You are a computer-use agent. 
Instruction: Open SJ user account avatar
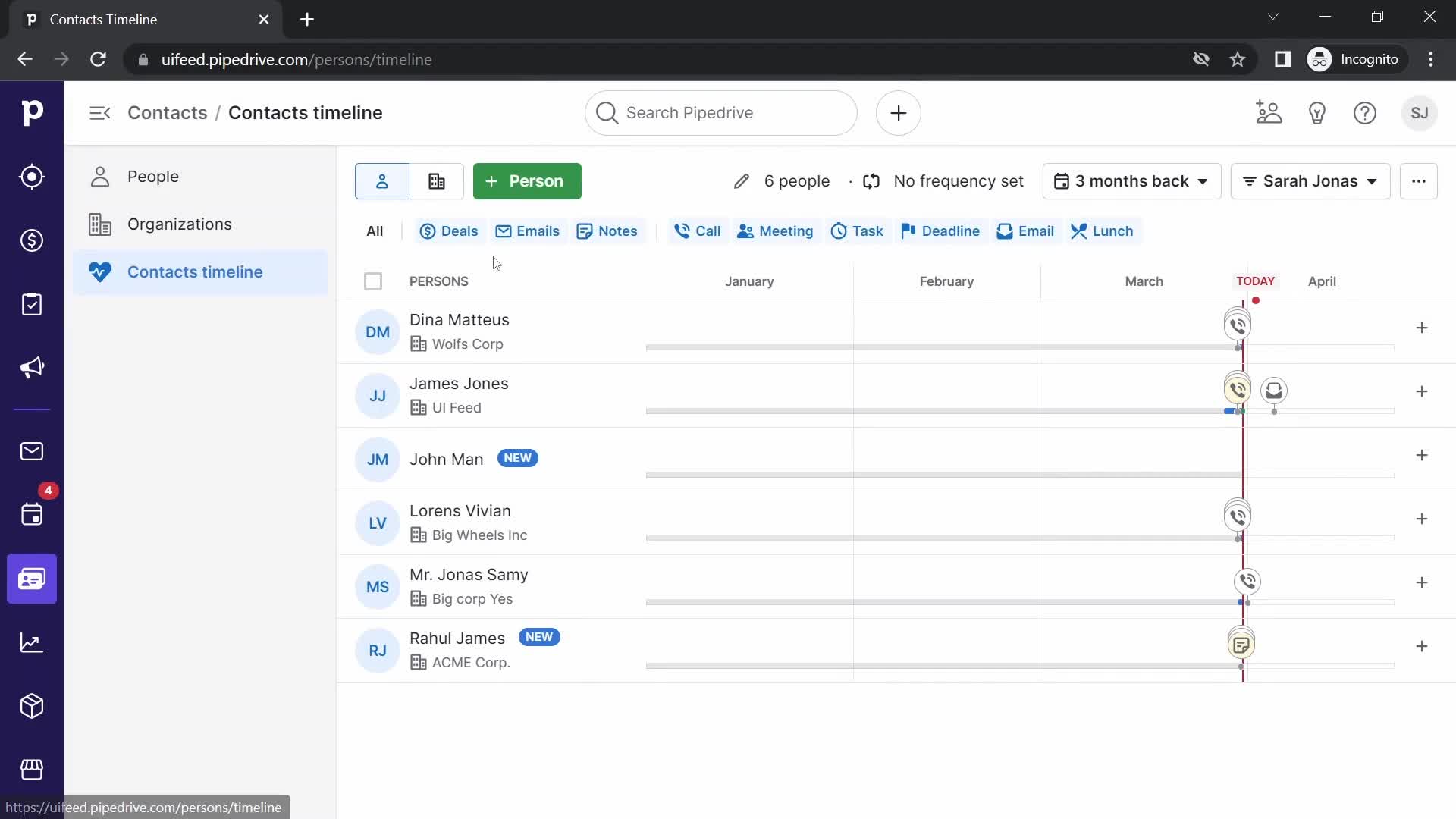(x=1420, y=113)
